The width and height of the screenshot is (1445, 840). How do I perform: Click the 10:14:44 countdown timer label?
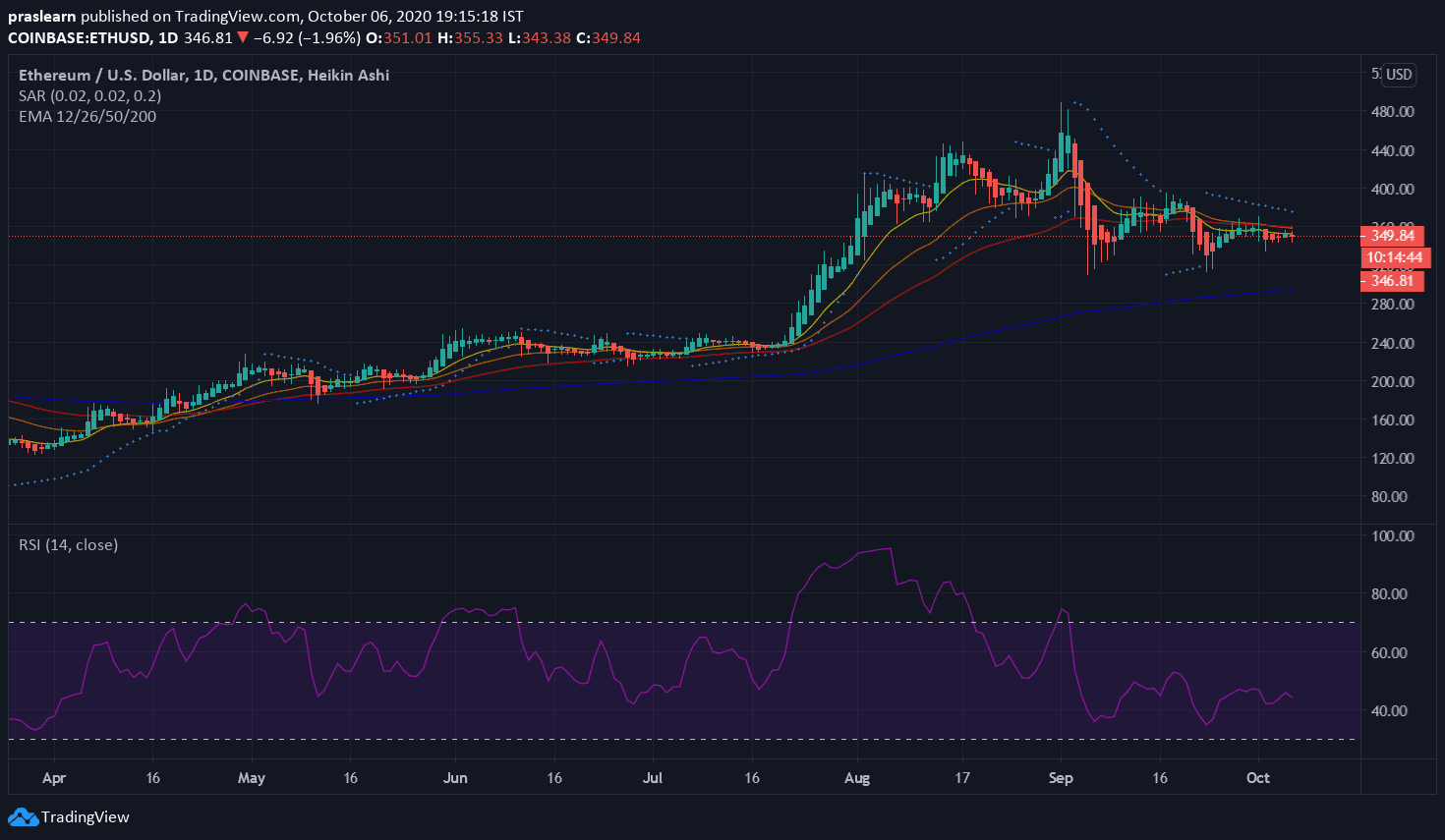tap(1394, 258)
